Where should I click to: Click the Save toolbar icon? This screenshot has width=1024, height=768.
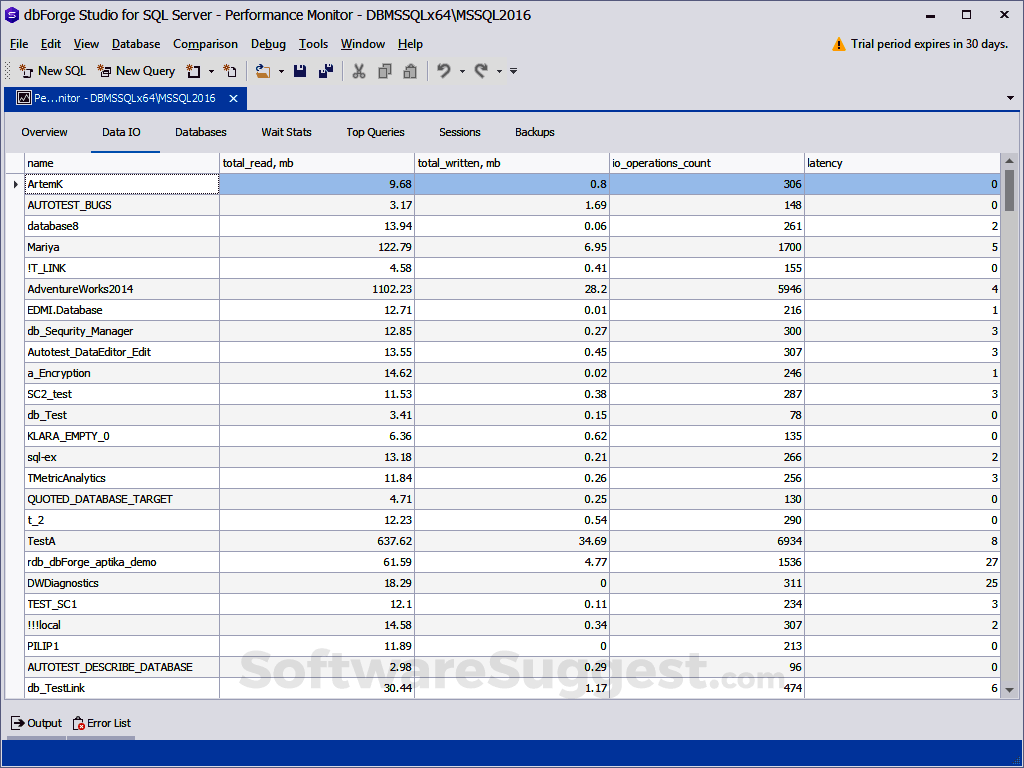[x=300, y=71]
